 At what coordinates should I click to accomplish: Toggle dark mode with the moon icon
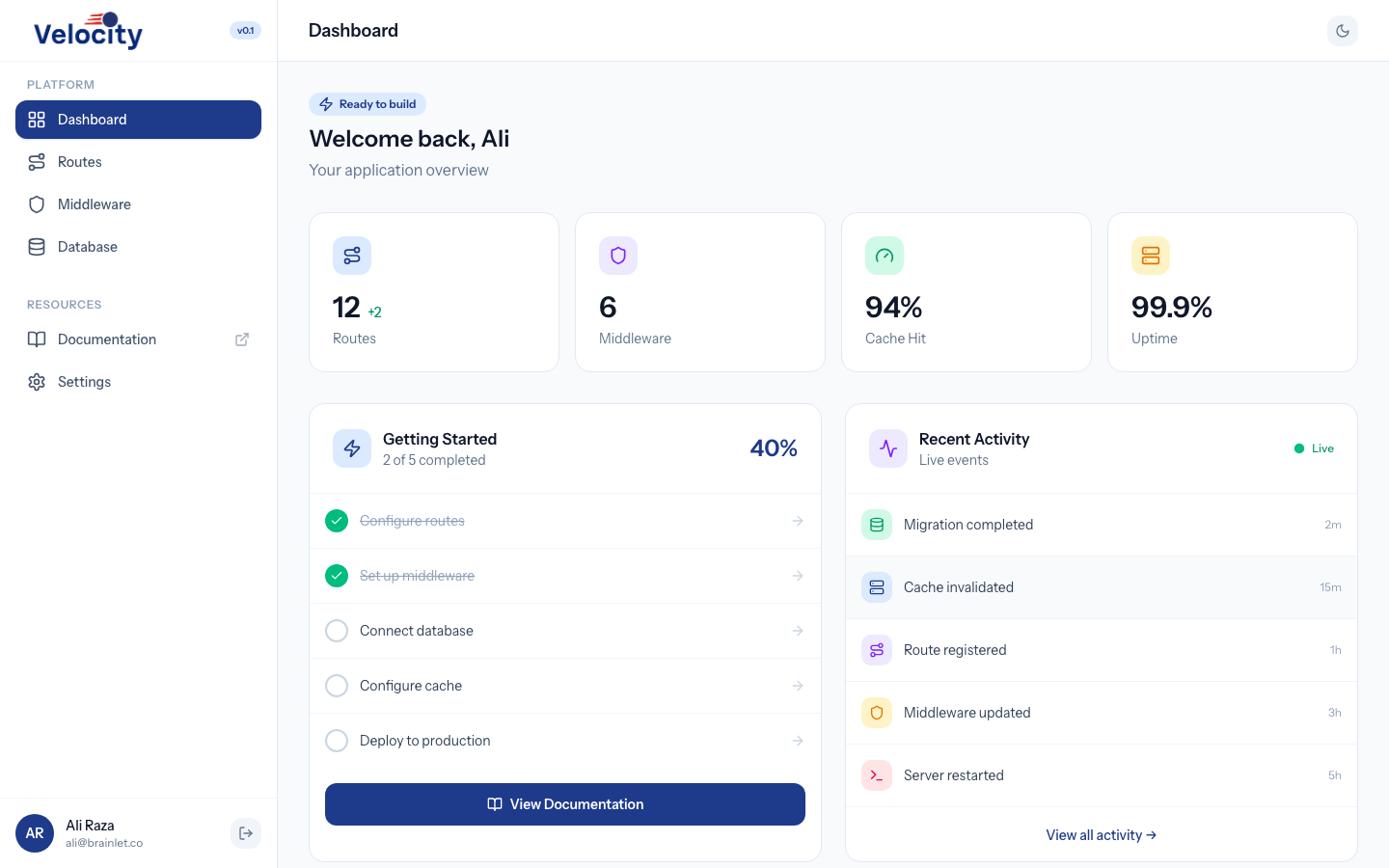point(1342,30)
